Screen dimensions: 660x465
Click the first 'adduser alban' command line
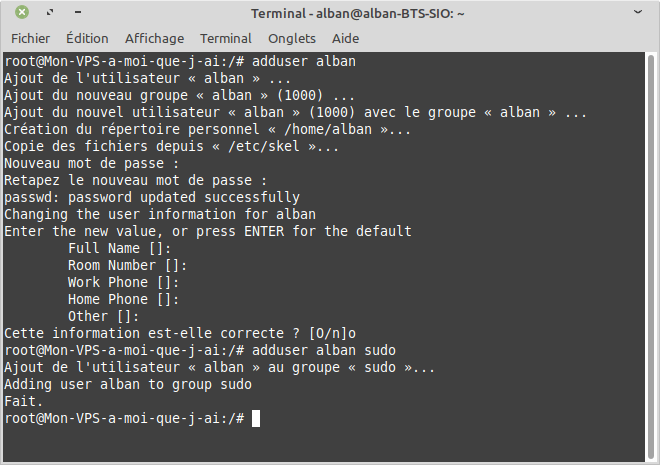click(180, 61)
